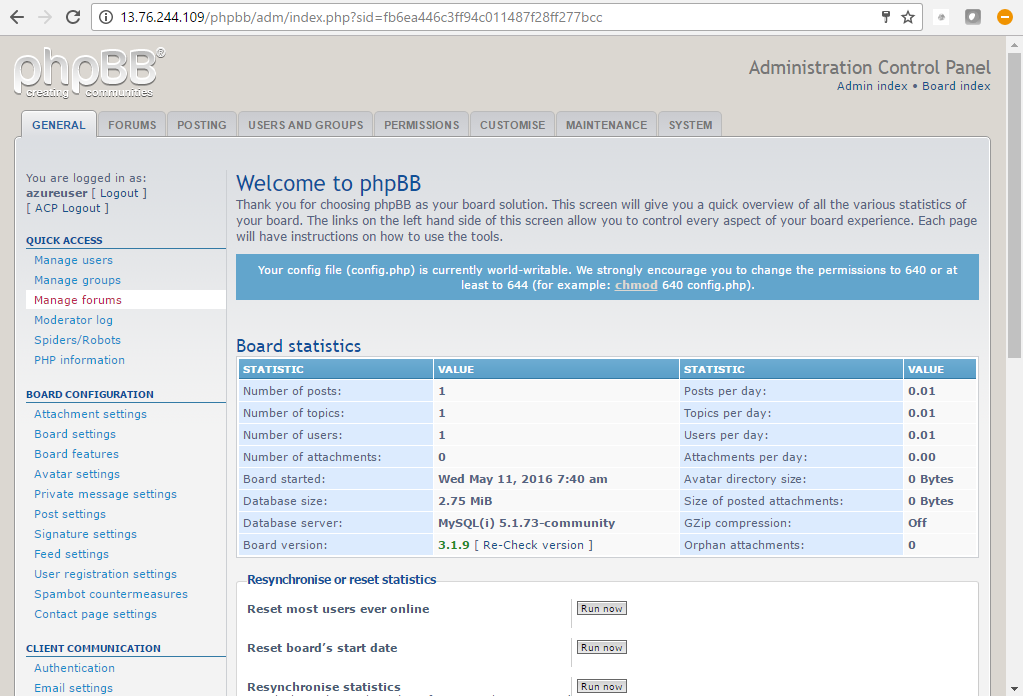Viewport: 1023px width, 696px height.
Task: Open the Users and Groups tab
Action: click(x=305, y=125)
